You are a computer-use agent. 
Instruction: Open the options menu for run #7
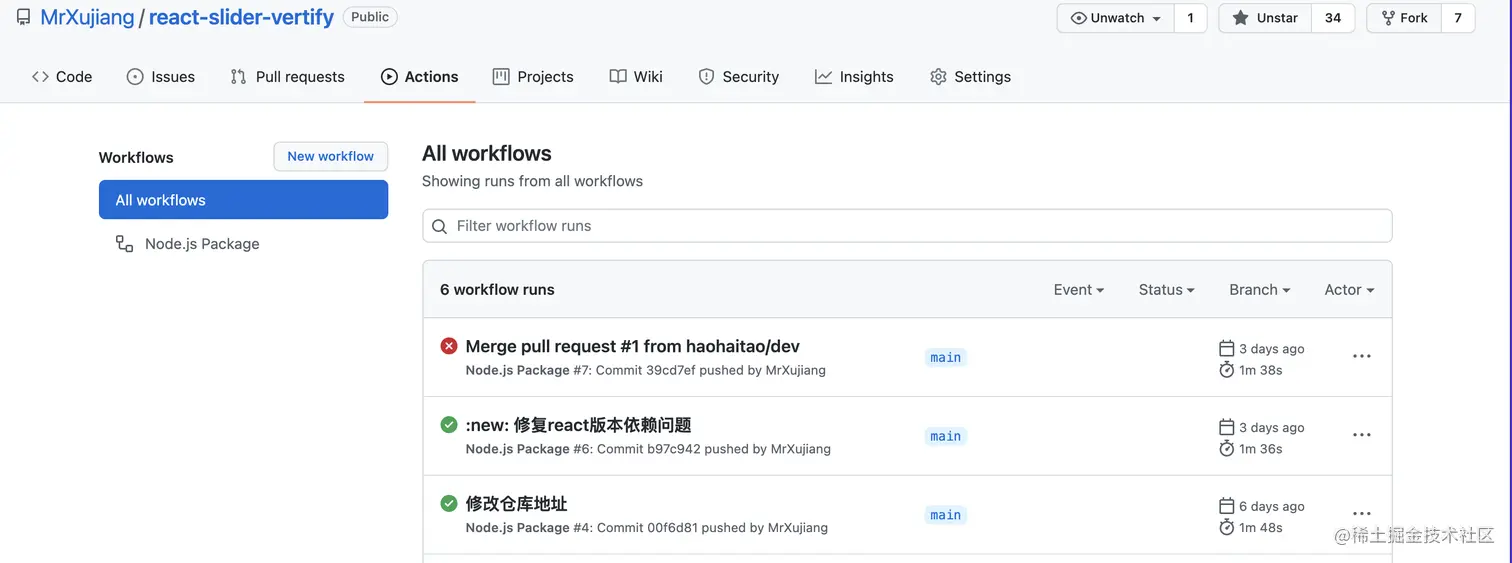(x=1362, y=356)
